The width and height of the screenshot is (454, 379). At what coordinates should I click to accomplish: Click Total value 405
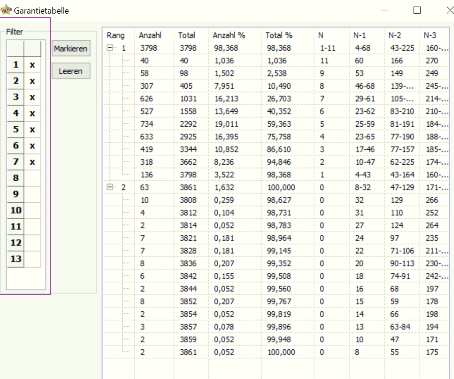pos(186,86)
